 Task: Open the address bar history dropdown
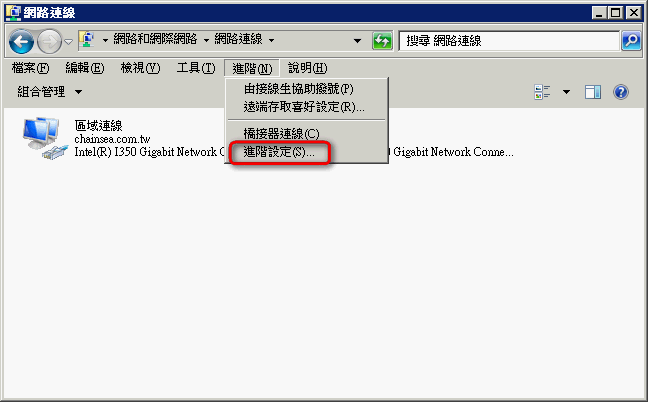(357, 40)
